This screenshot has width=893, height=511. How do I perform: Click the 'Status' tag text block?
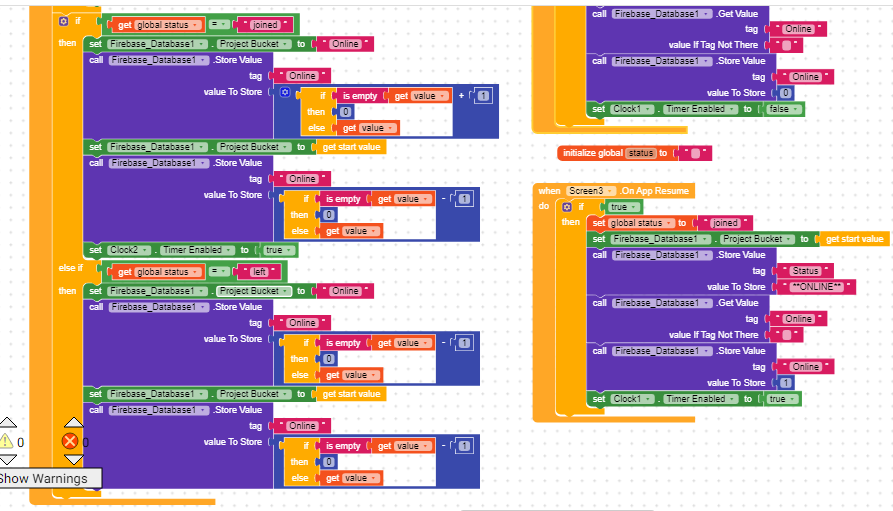(806, 271)
